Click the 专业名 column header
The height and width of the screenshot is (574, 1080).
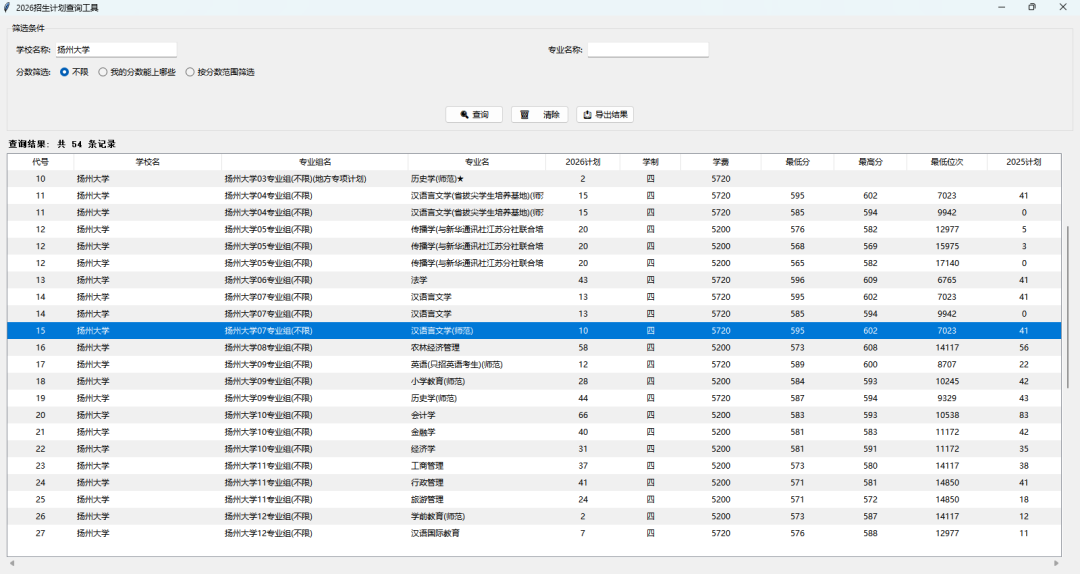coord(477,162)
